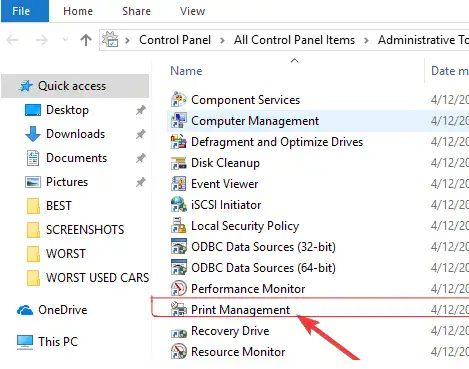Image resolution: width=469 pixels, height=369 pixels.
Task: Open the OneDrive cloud icon
Action: click(25, 310)
